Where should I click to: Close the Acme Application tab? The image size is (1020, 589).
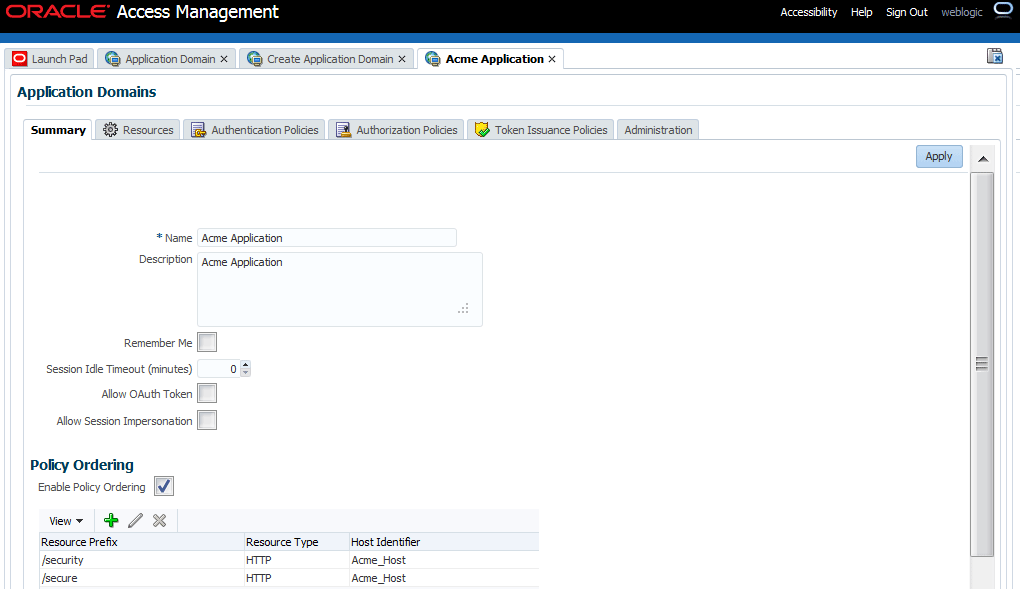point(552,59)
